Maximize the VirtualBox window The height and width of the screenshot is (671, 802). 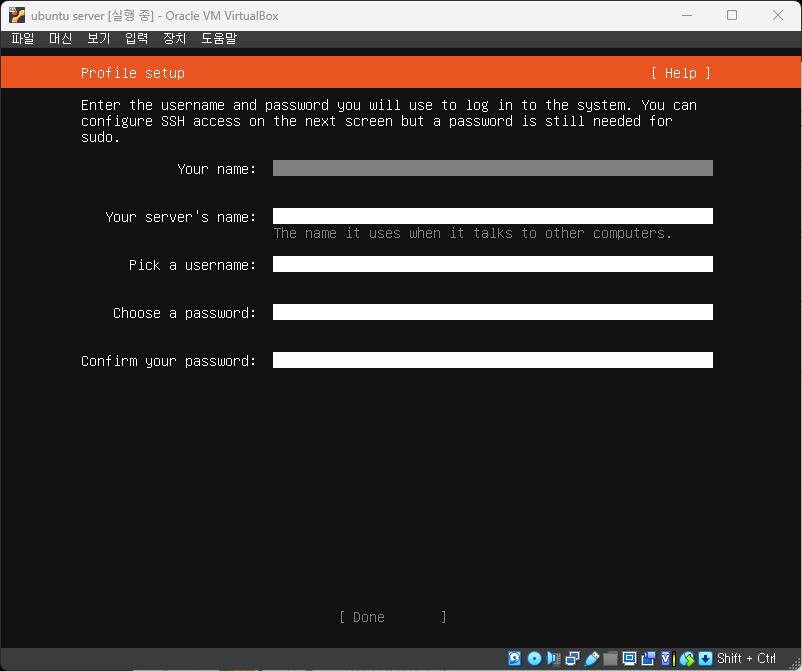coord(732,15)
